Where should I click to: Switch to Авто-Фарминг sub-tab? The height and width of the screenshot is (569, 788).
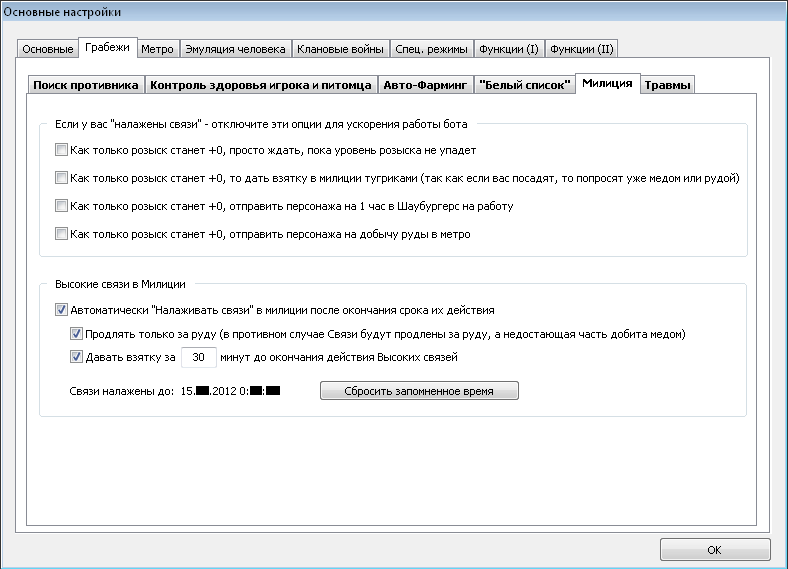[425, 85]
